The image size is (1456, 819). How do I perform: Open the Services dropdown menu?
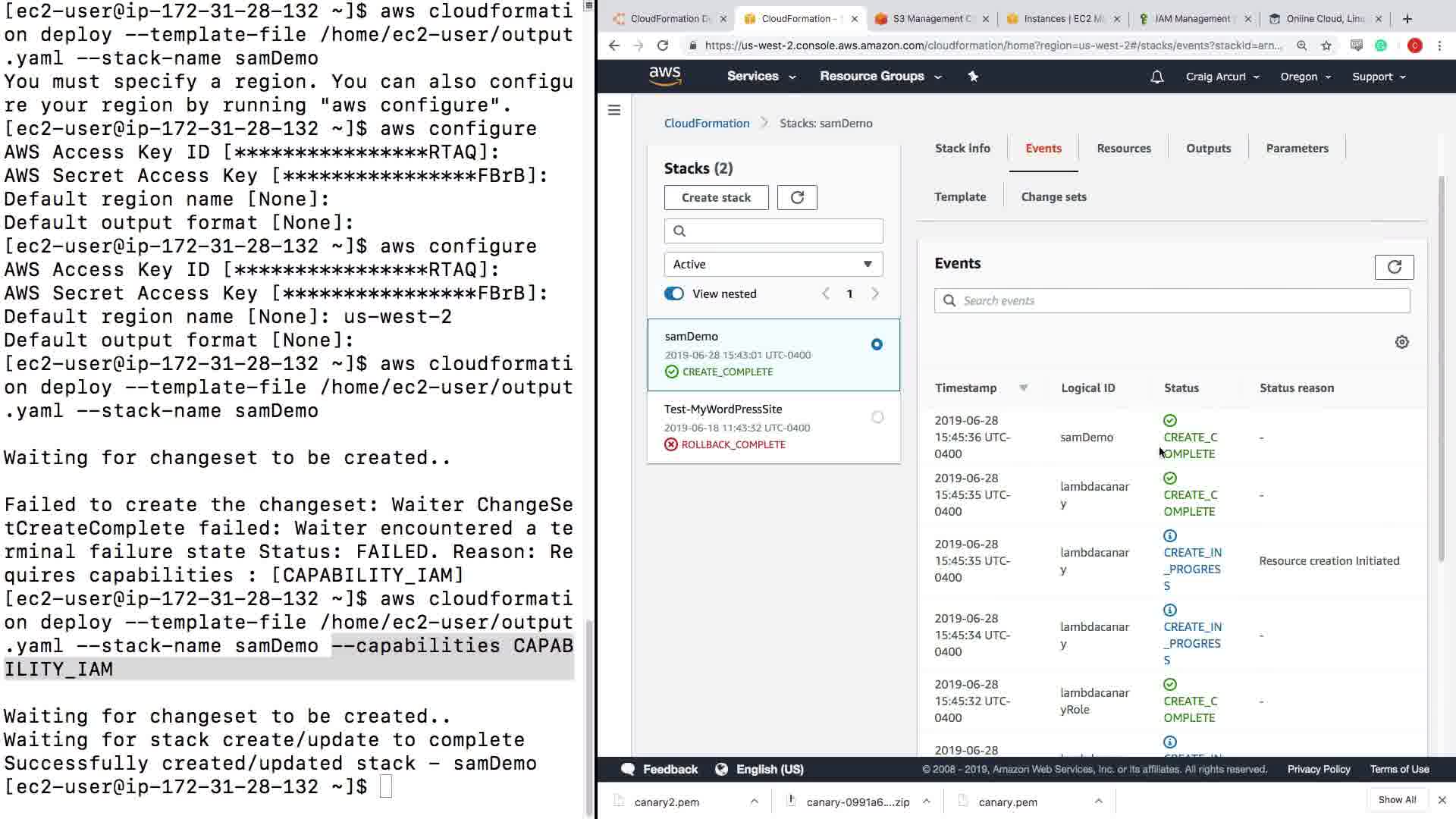761,77
